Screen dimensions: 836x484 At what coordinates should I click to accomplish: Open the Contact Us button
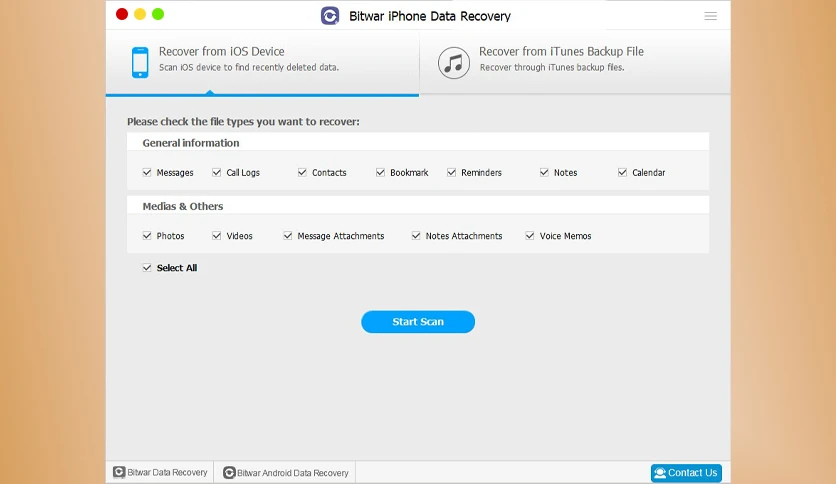coord(686,473)
